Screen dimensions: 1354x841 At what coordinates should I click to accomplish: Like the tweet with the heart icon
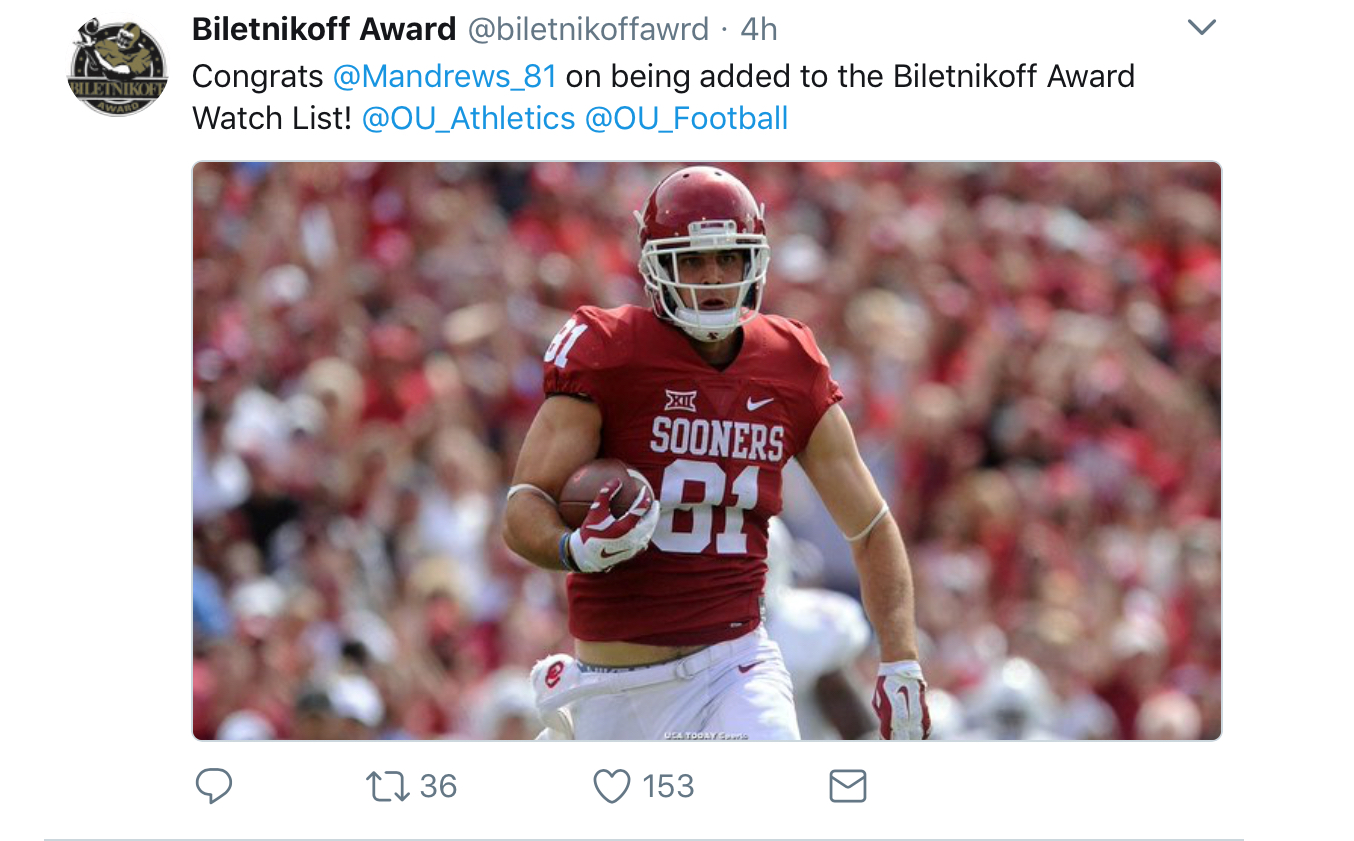[x=612, y=786]
